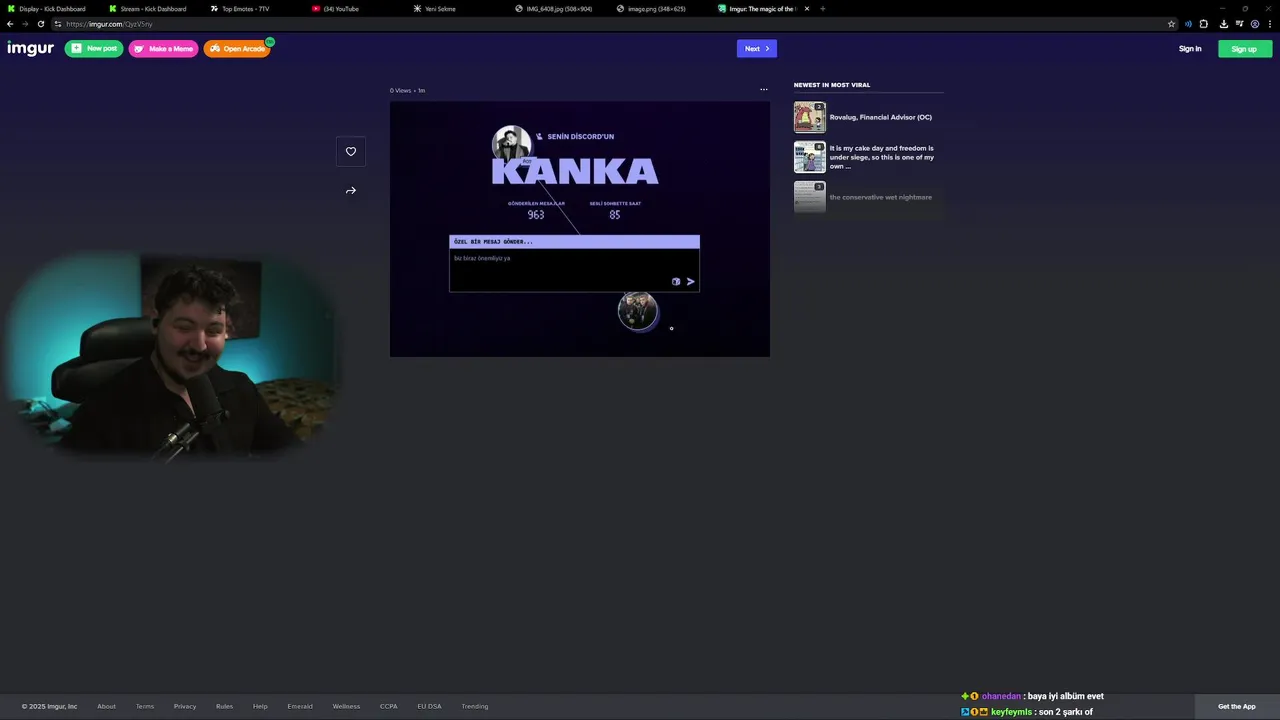This screenshot has height=720, width=1280.
Task: Open the browser downloads icon
Action: (x=1224, y=24)
